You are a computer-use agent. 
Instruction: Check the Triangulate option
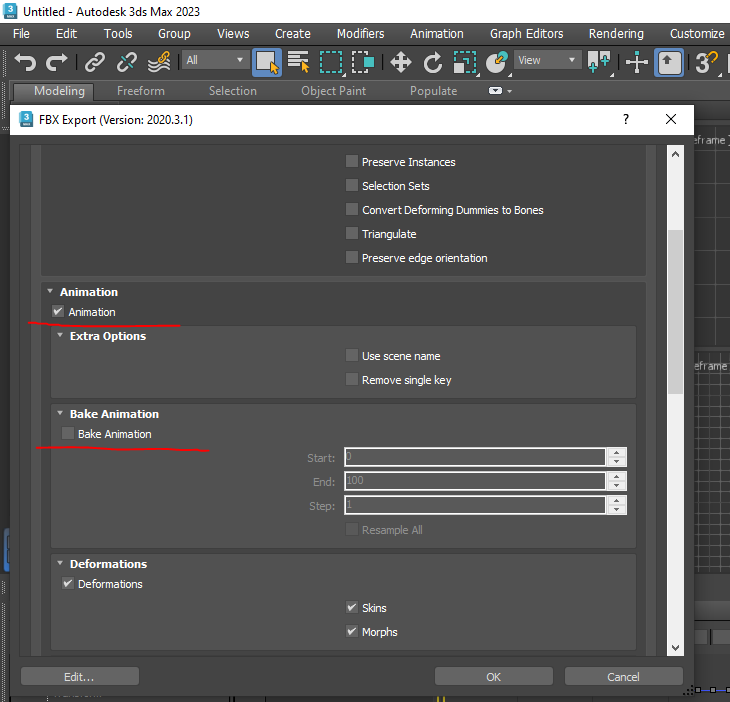coord(352,234)
